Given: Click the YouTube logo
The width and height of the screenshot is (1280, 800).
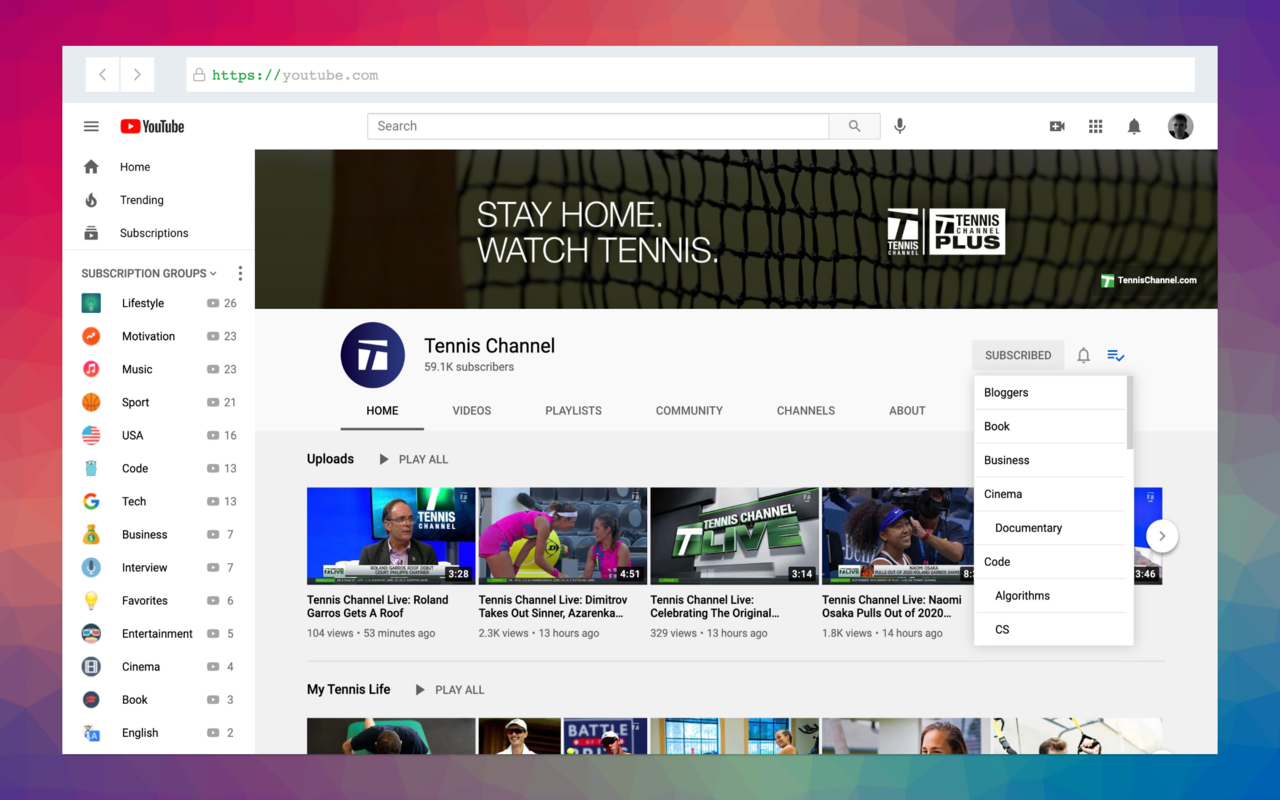Looking at the screenshot, I should click(x=152, y=126).
